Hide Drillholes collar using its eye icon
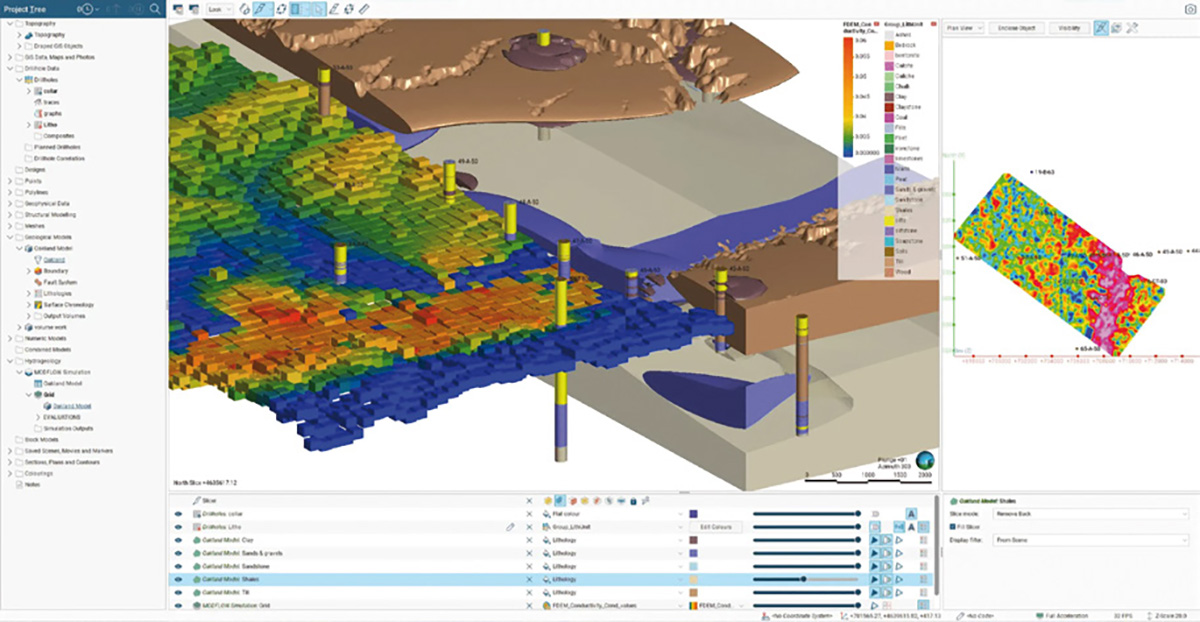 tap(178, 513)
